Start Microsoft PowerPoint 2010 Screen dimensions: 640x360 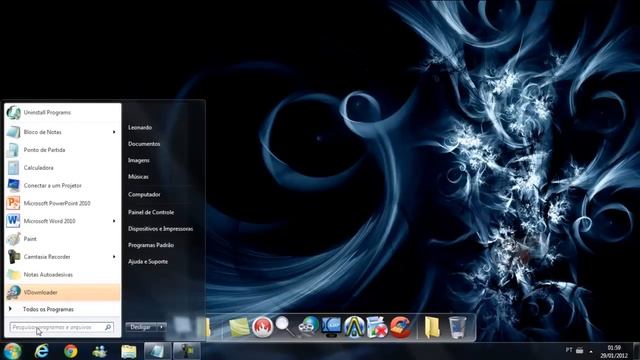(62, 203)
